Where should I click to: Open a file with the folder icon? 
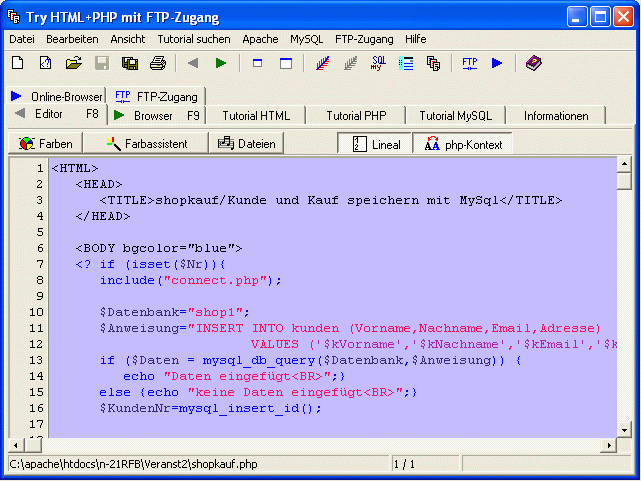[x=73, y=63]
